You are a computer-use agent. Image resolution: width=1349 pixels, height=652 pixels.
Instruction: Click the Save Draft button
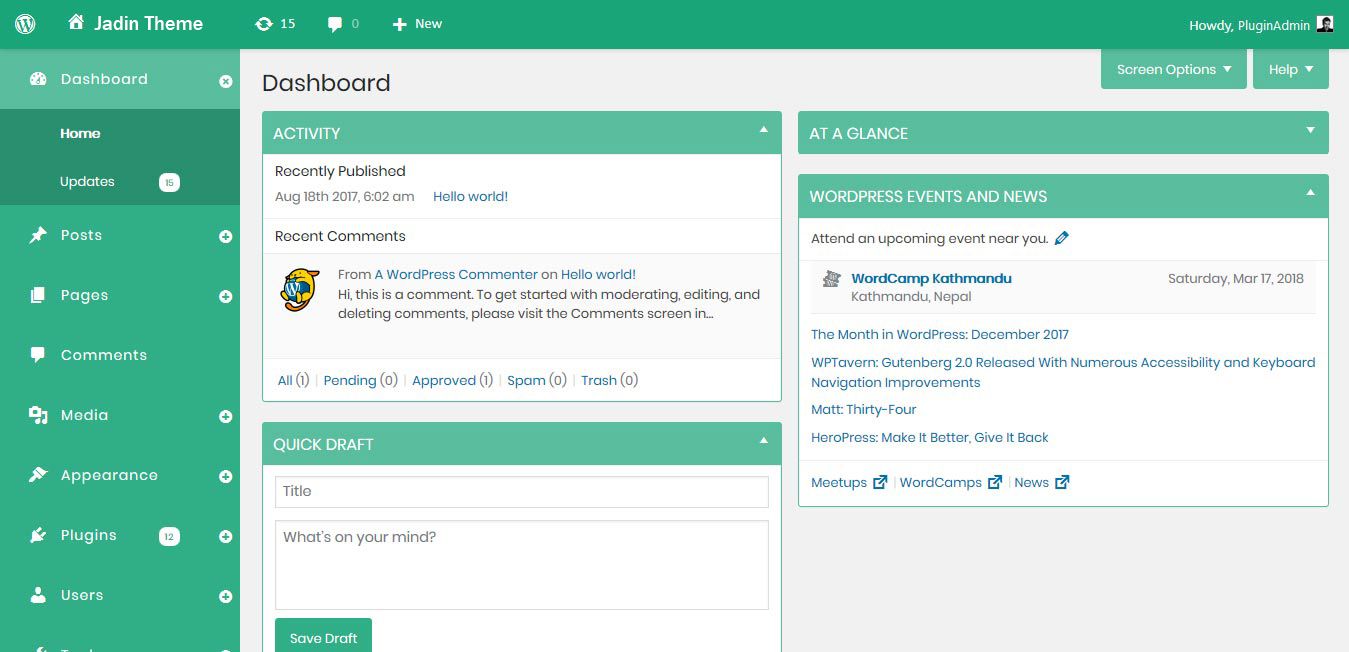pyautogui.click(x=323, y=637)
